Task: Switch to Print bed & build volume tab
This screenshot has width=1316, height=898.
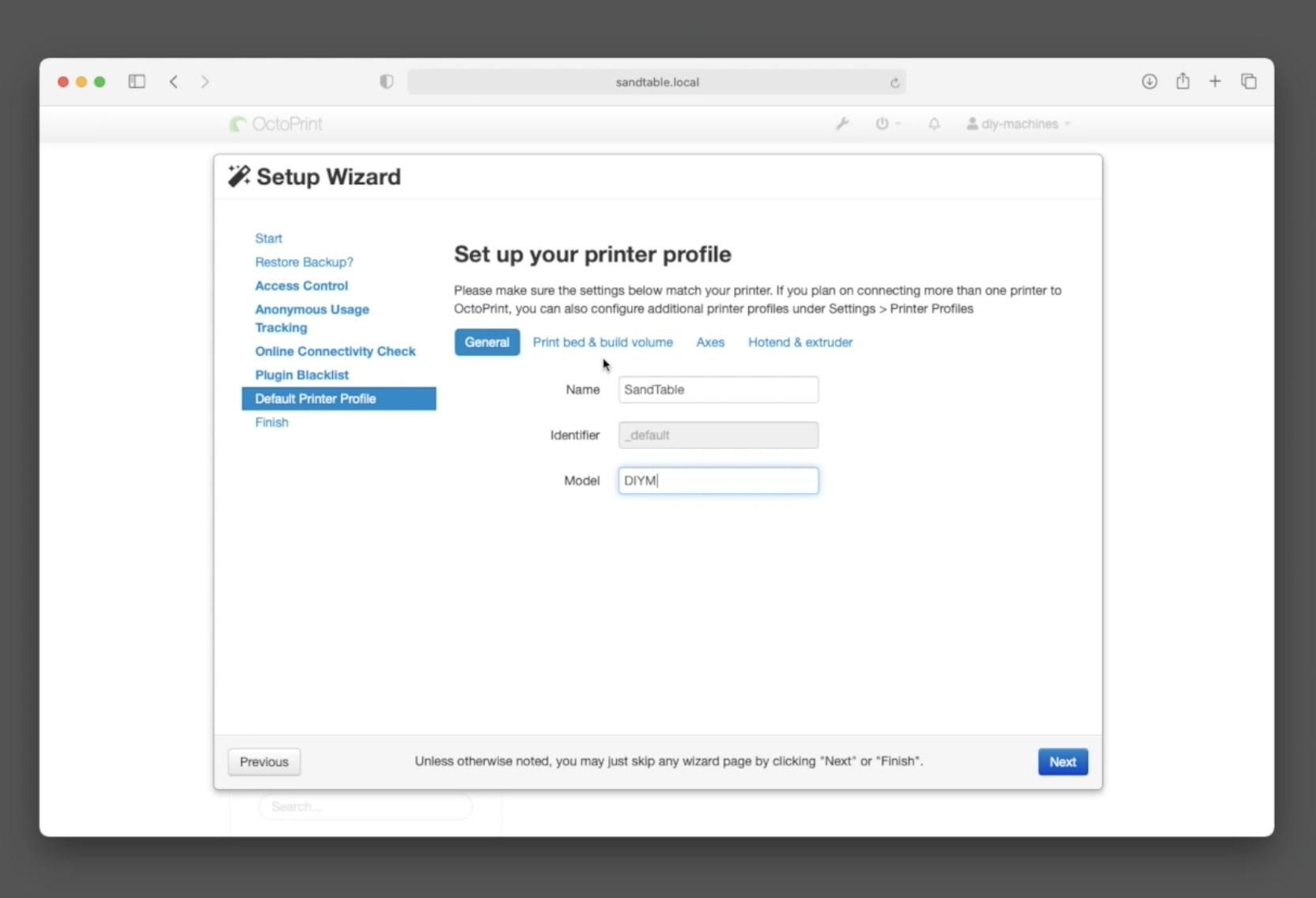Action: [x=603, y=342]
